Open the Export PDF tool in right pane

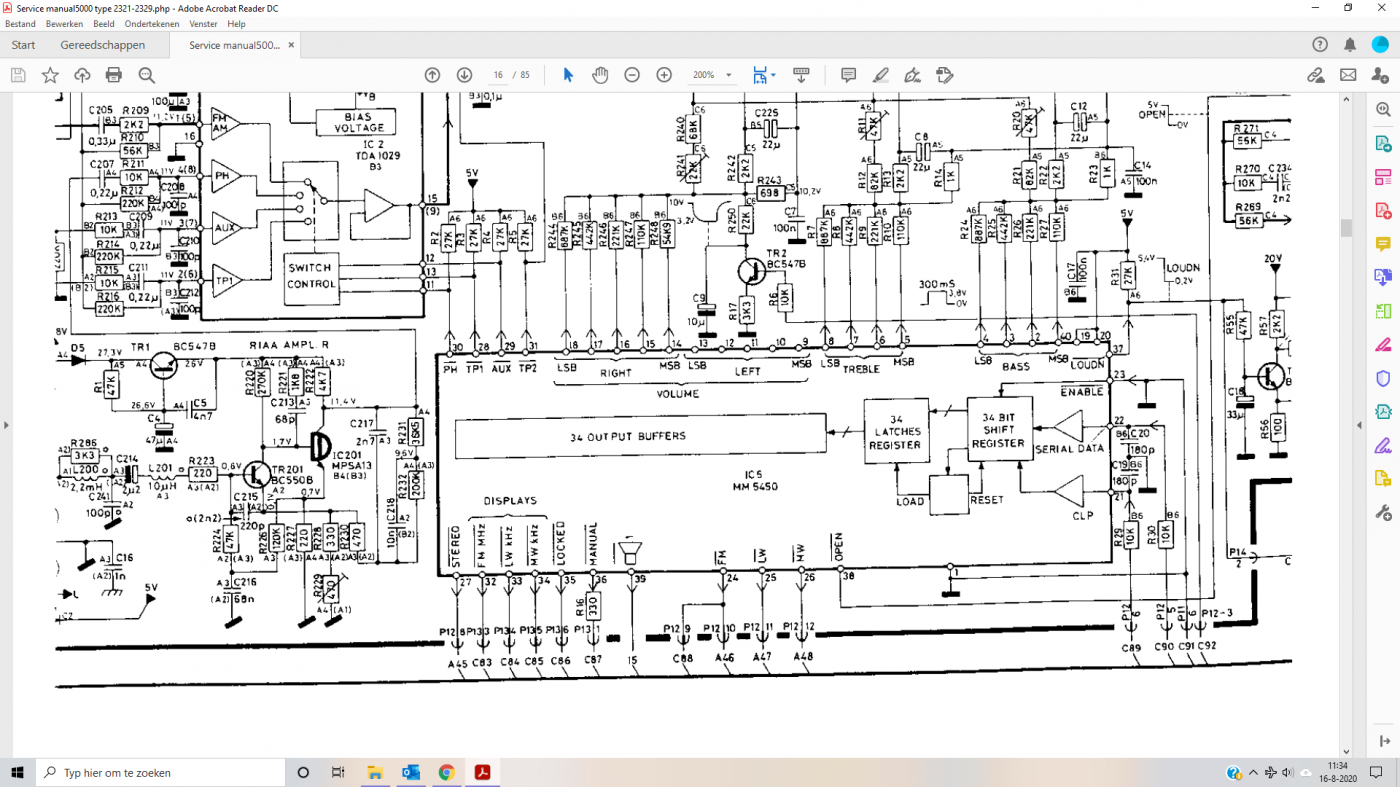coord(1383,143)
